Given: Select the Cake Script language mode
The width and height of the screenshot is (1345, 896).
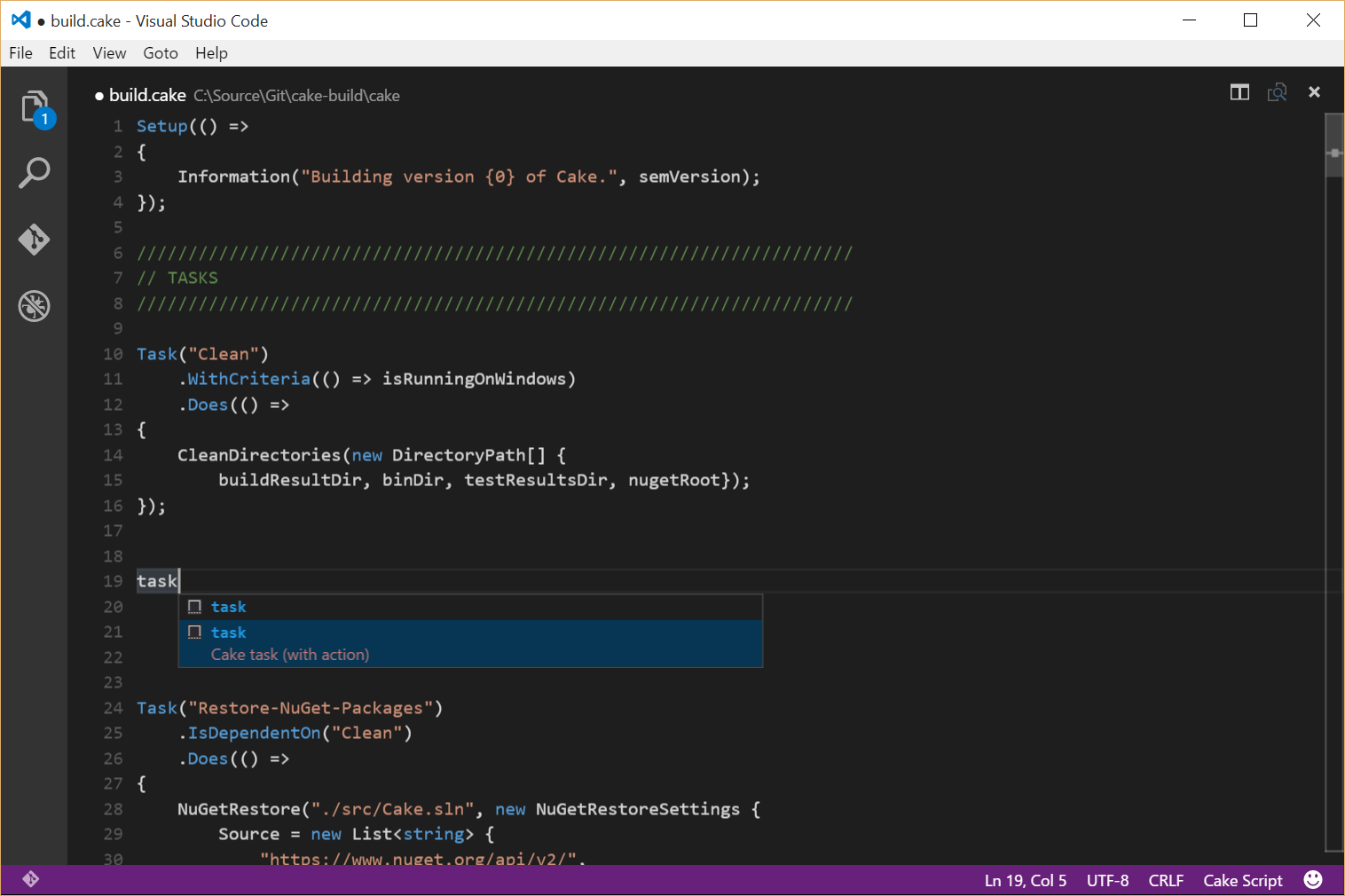Looking at the screenshot, I should [x=1242, y=880].
